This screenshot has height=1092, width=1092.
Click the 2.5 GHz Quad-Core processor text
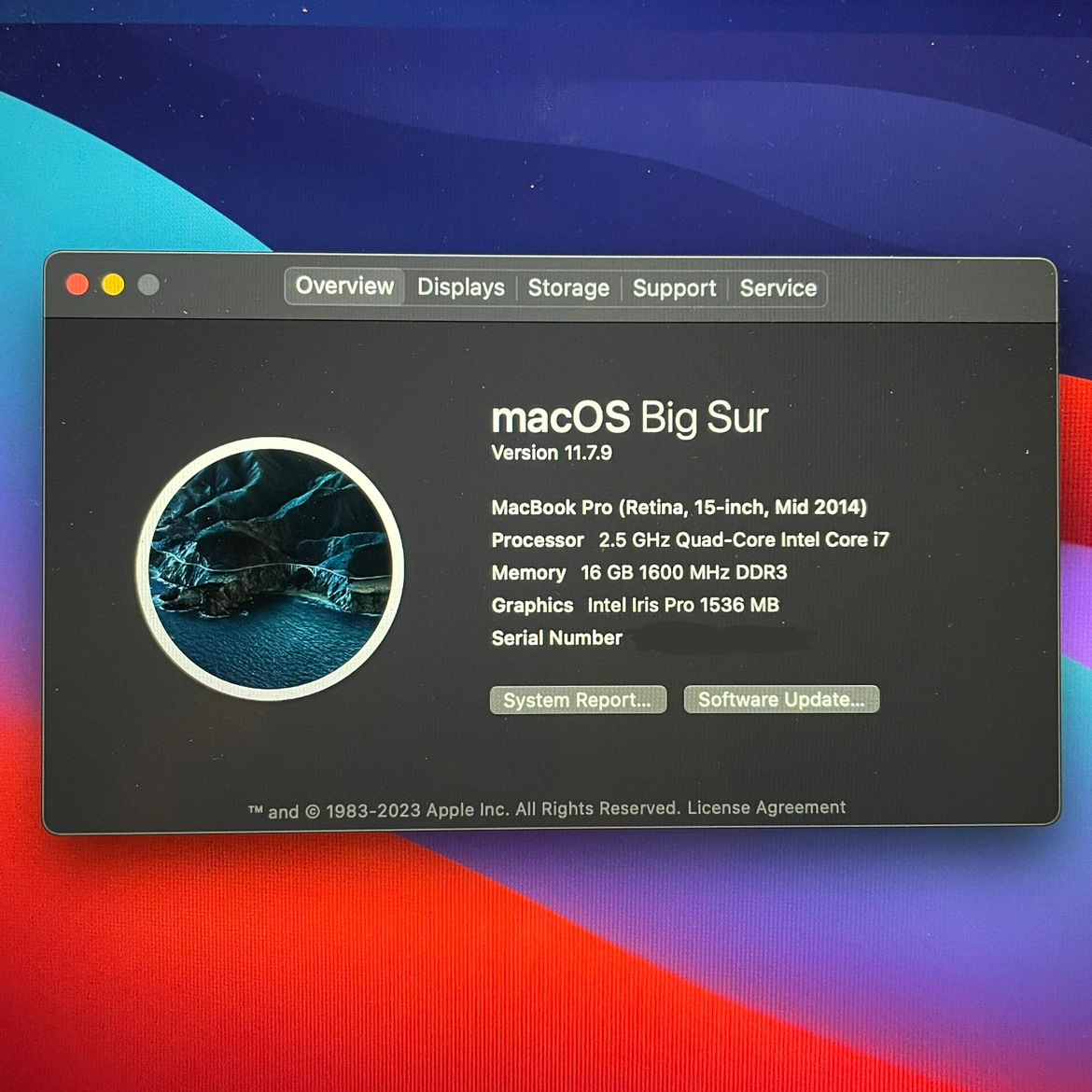pos(743,539)
